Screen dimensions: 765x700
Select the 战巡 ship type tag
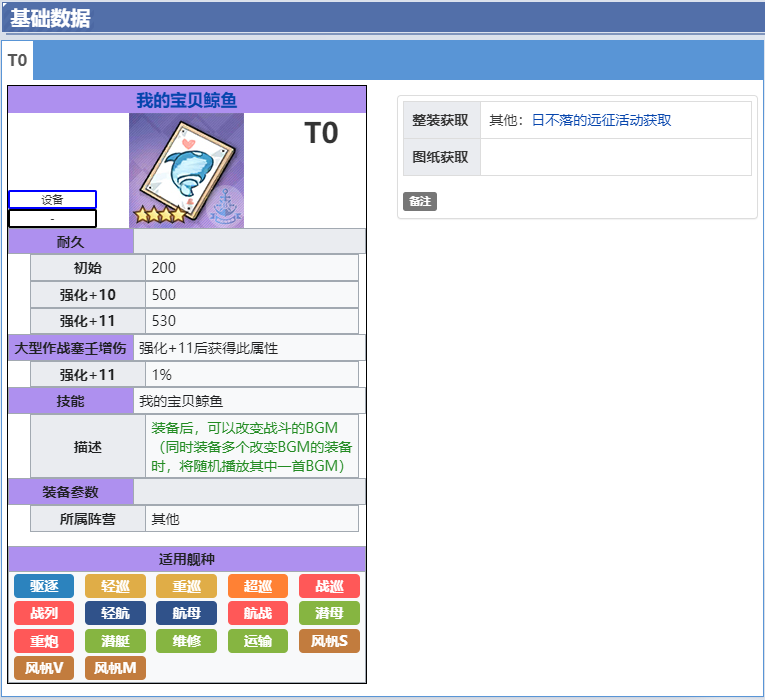click(329, 586)
